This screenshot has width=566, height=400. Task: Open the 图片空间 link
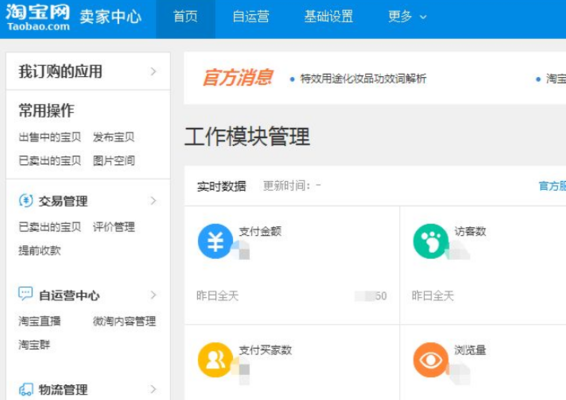pyautogui.click(x=114, y=161)
